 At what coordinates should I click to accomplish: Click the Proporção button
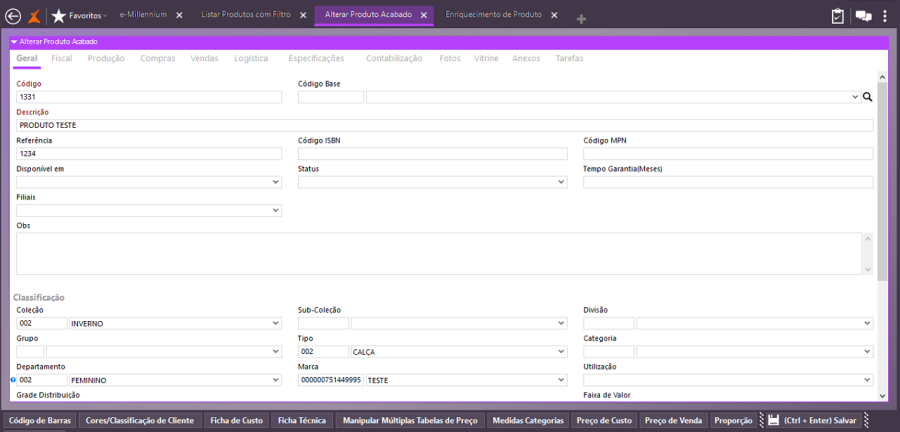point(734,421)
